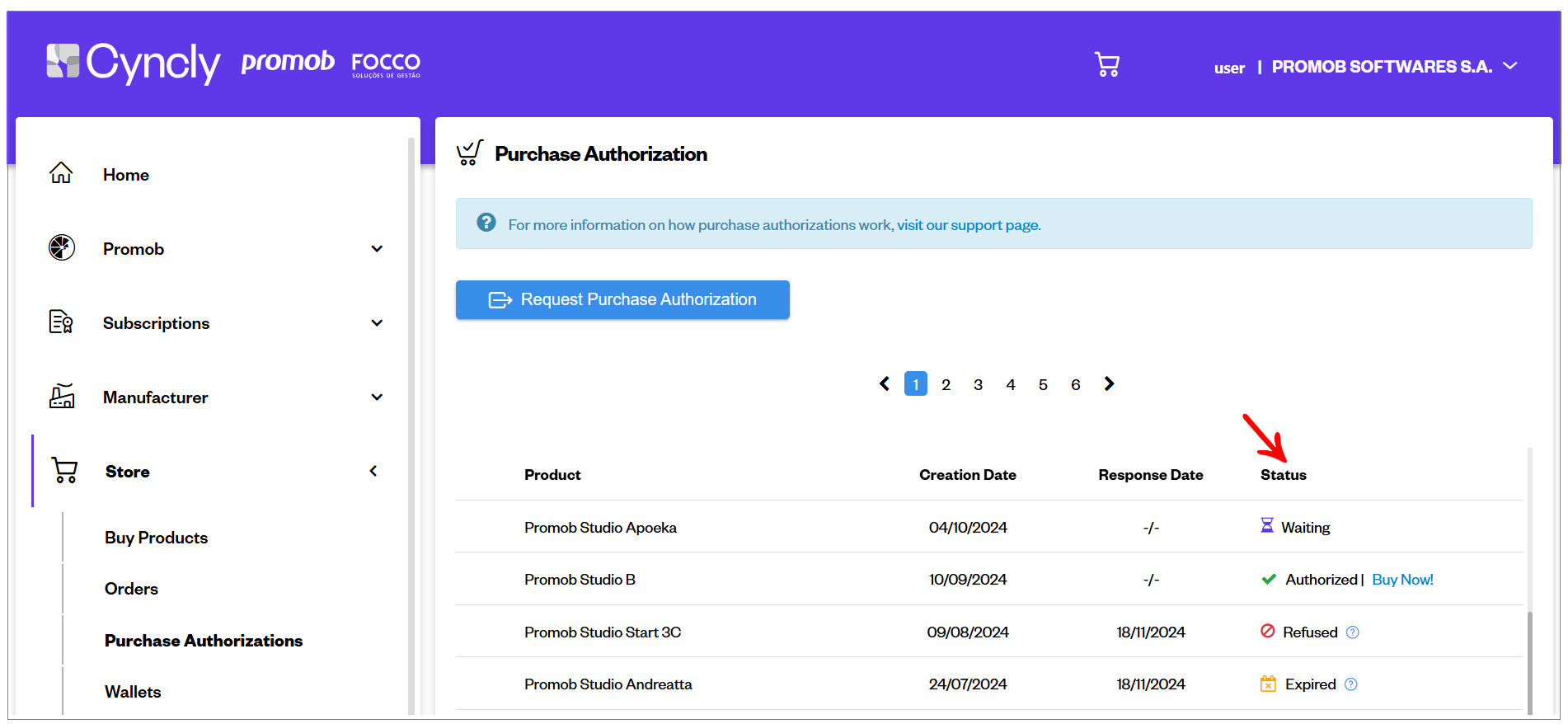This screenshot has width=1568, height=724.
Task: Click the help icon beside Expired
Action: pos(1351,684)
